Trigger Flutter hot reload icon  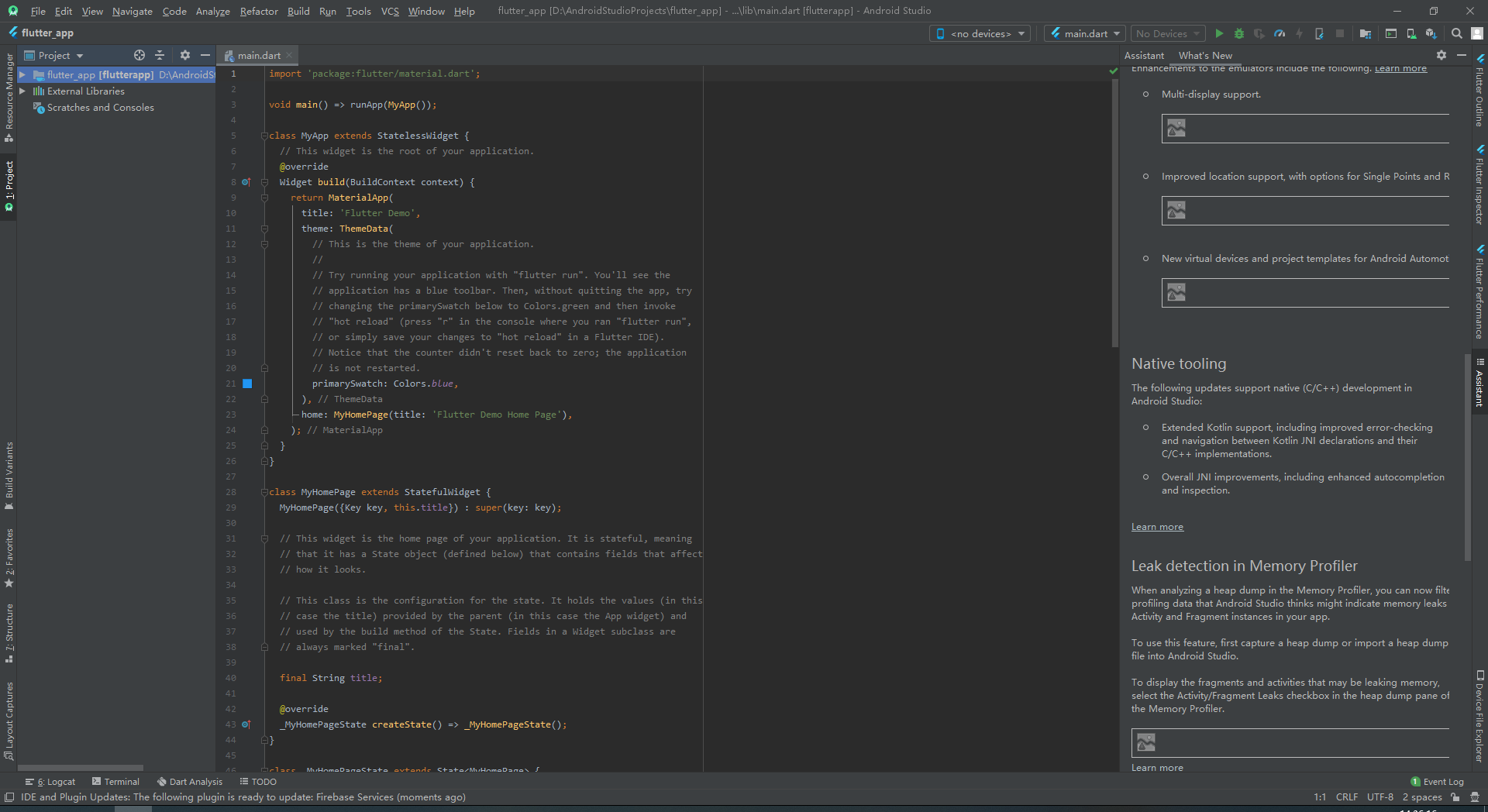[x=1300, y=33]
